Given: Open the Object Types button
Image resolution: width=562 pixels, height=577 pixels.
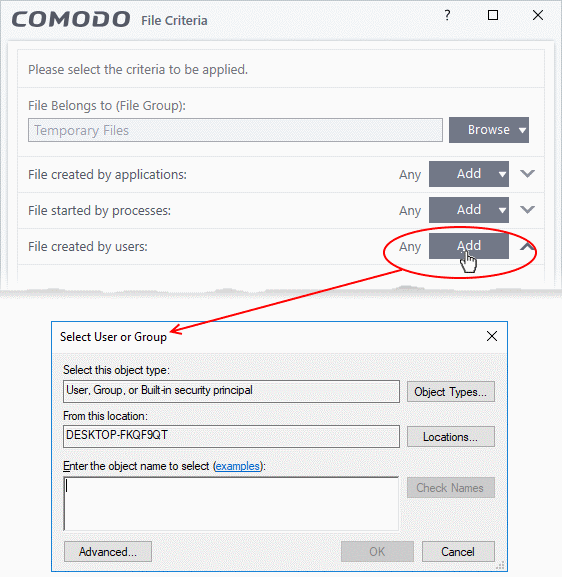Looking at the screenshot, I should 450,392.
